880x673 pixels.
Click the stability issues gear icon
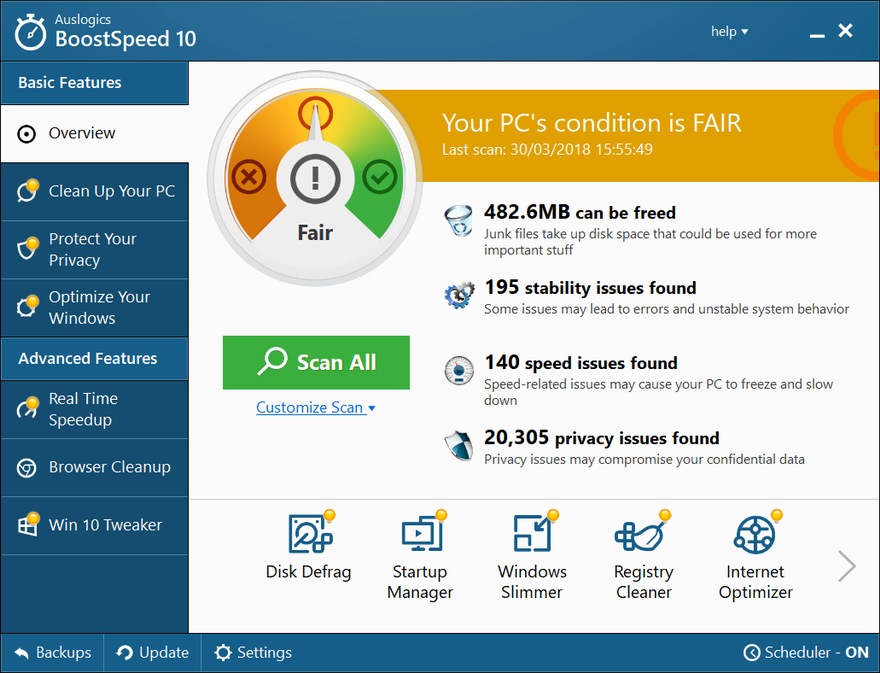coord(459,295)
